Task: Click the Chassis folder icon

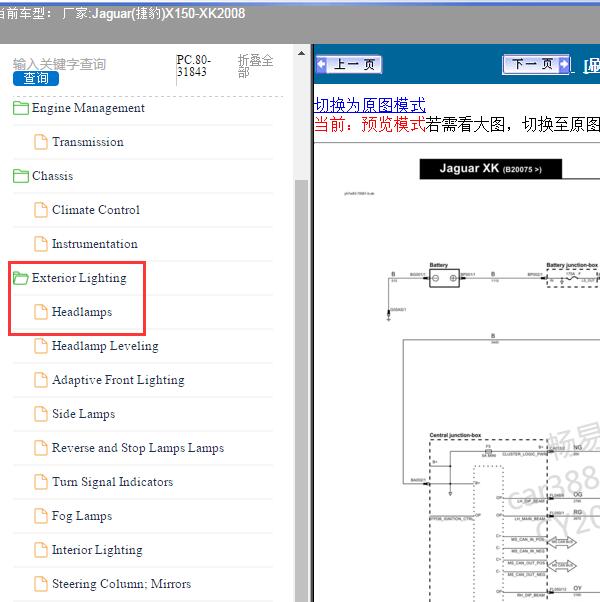Action: [21, 176]
